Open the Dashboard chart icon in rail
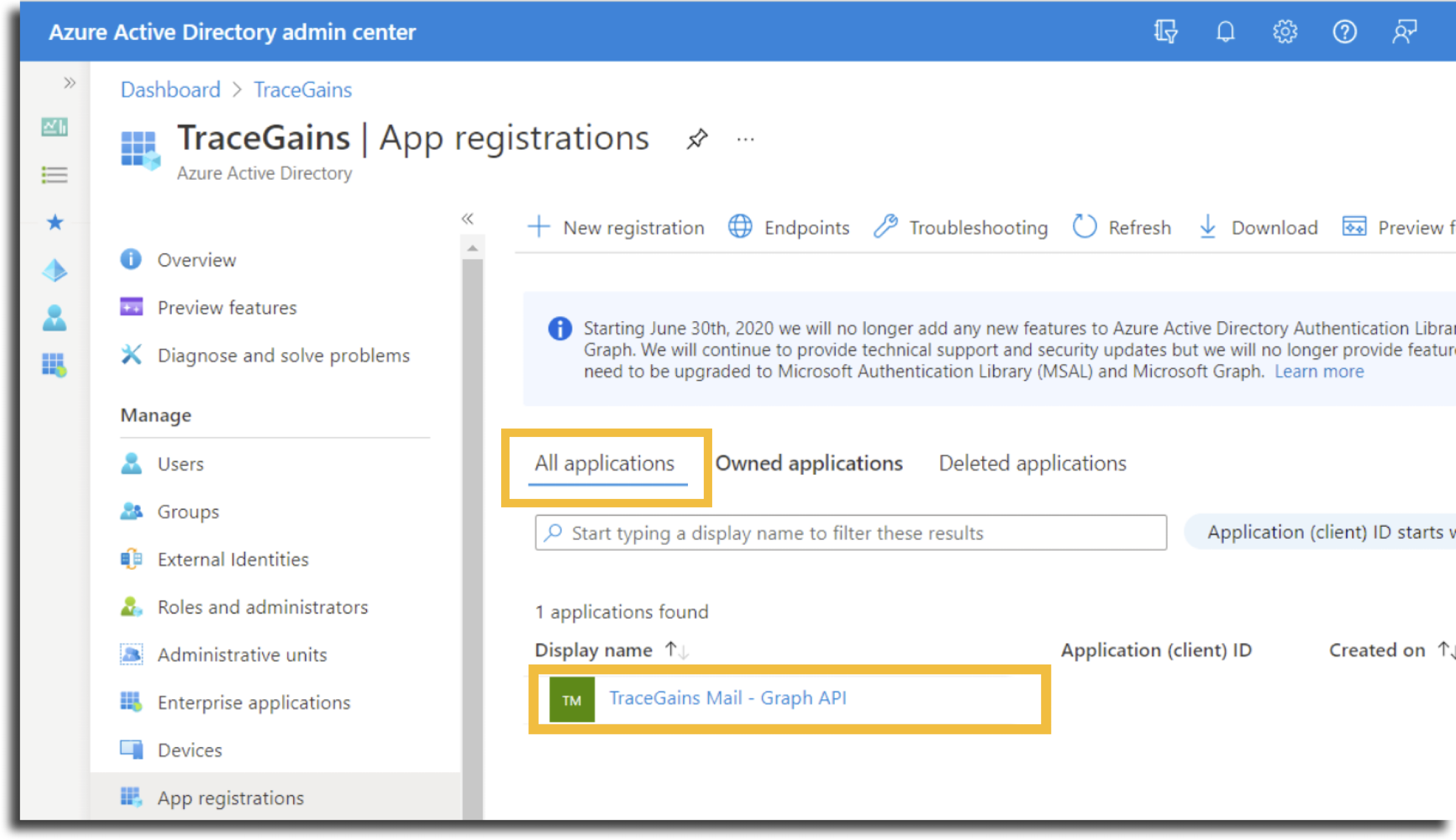Screen dimensions: 1456x840 [55, 127]
